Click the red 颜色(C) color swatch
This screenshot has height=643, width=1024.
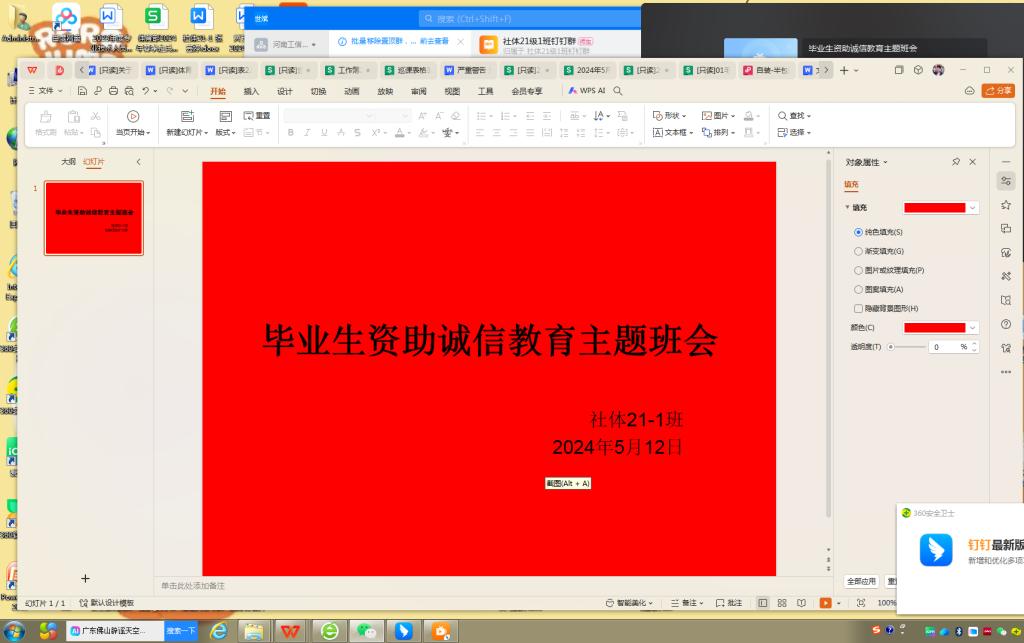point(935,328)
